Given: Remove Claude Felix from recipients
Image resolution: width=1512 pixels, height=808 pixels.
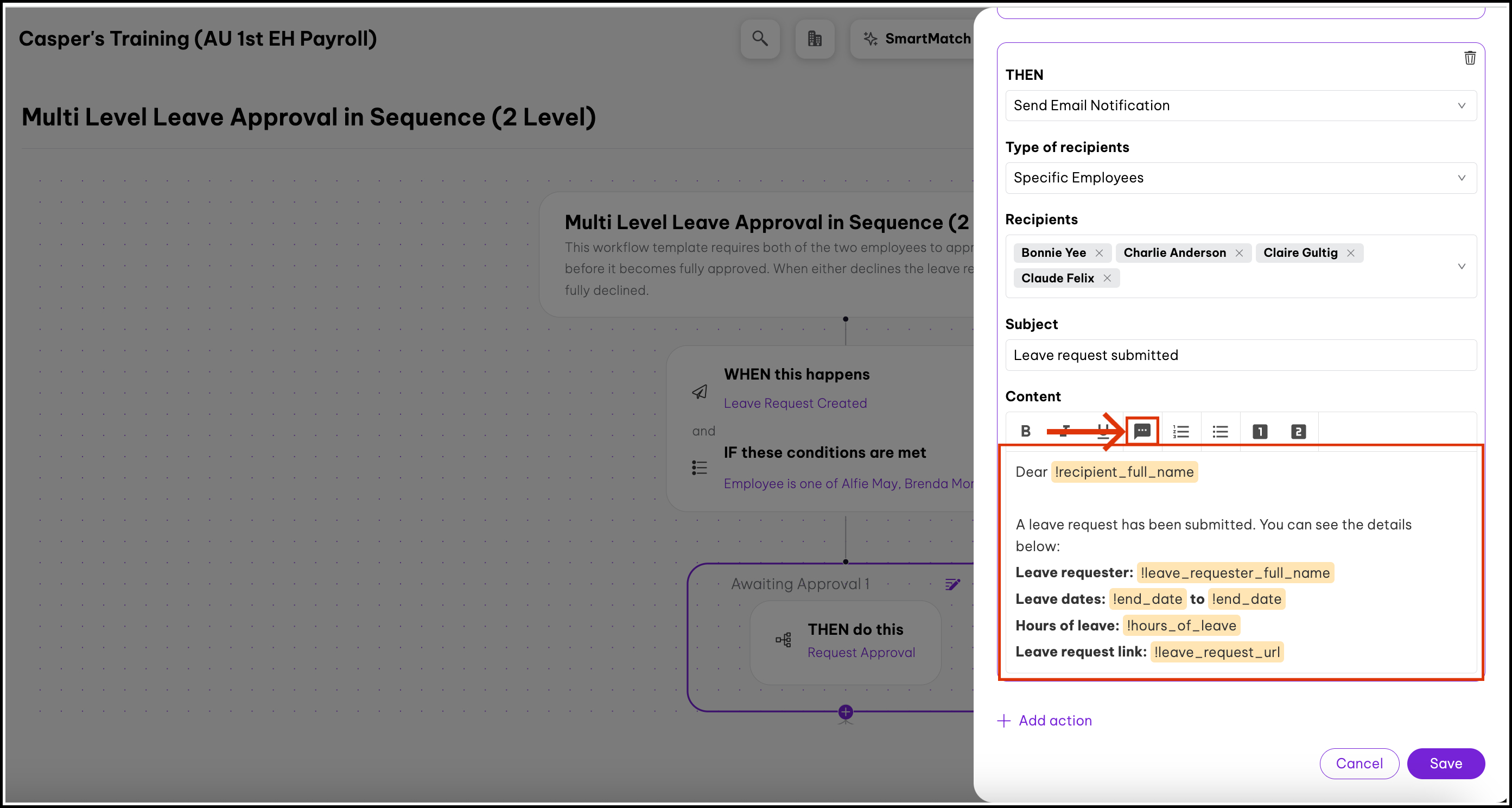Looking at the screenshot, I should coord(1107,278).
